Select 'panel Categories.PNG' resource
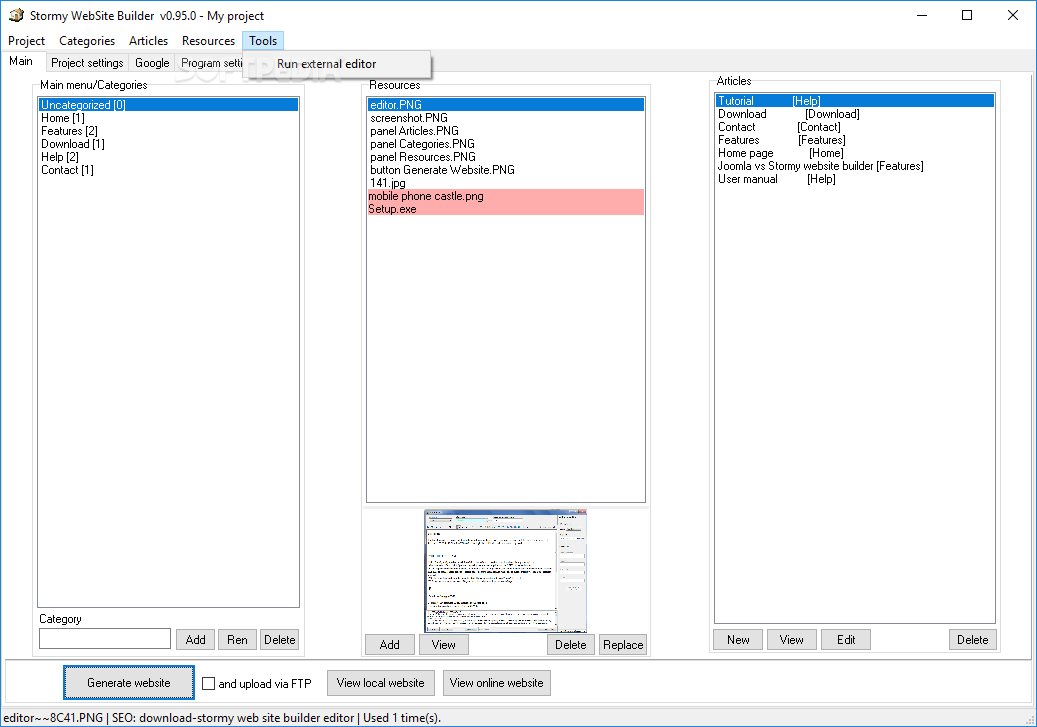This screenshot has width=1037, height=727. coord(506,144)
